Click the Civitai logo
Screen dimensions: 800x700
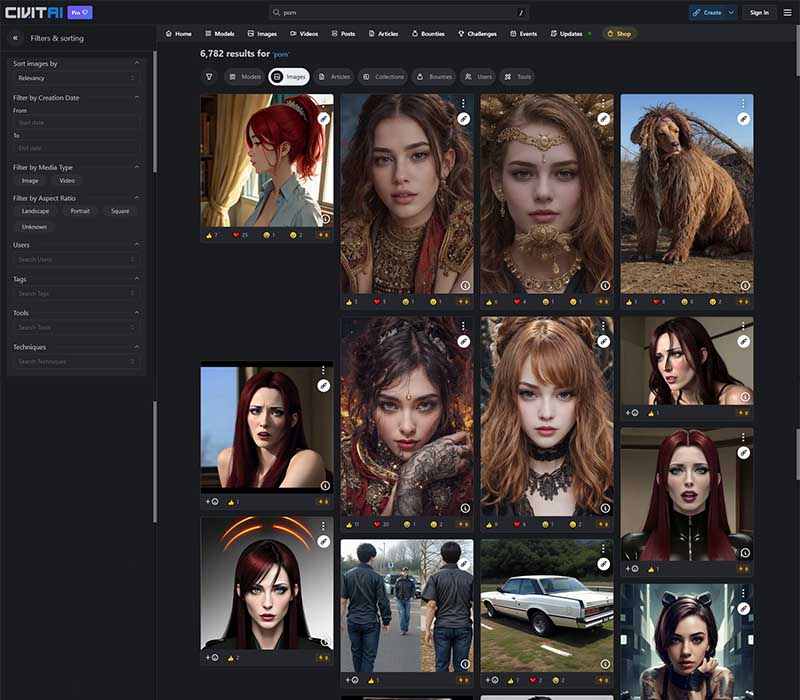(x=34, y=12)
